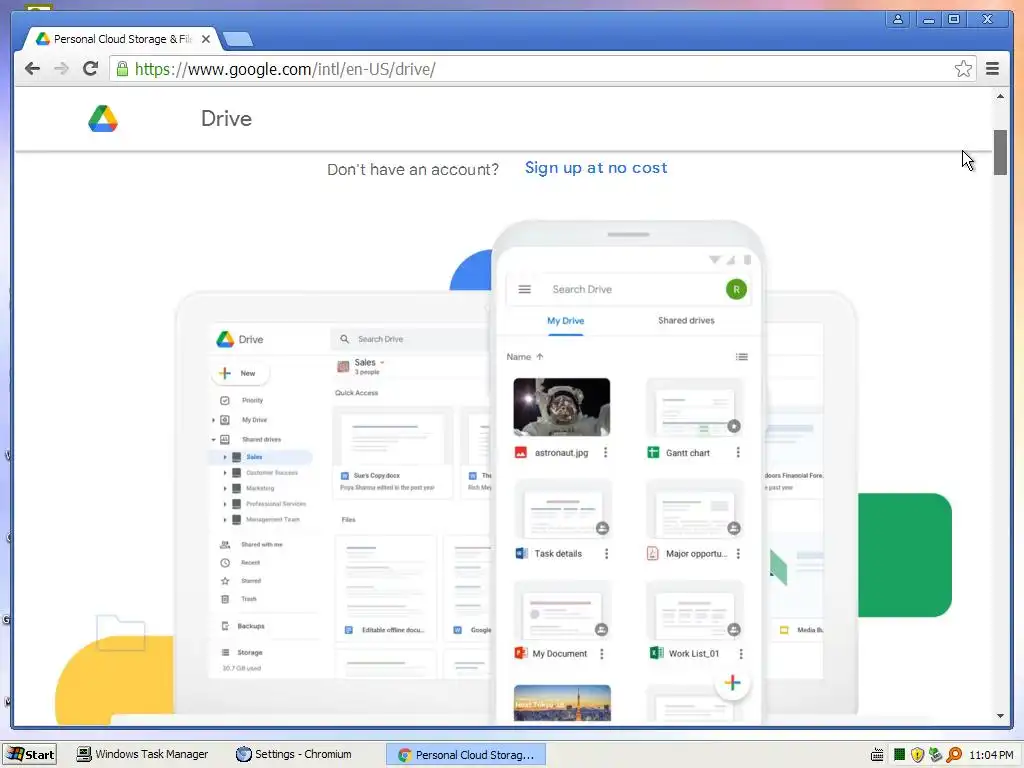1024x768 pixels.
Task: Click Personal Cloud Storage taskbar button
Action: pyautogui.click(x=466, y=755)
